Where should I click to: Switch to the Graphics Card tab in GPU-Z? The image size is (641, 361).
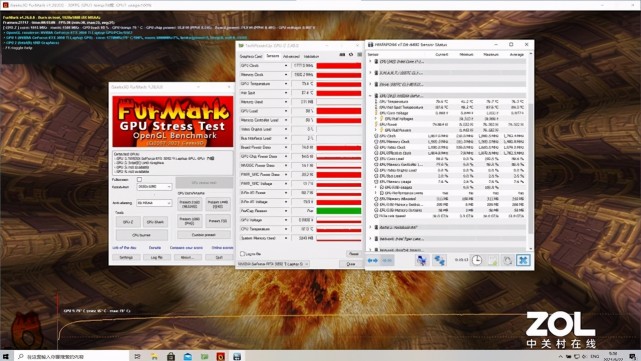[251, 56]
